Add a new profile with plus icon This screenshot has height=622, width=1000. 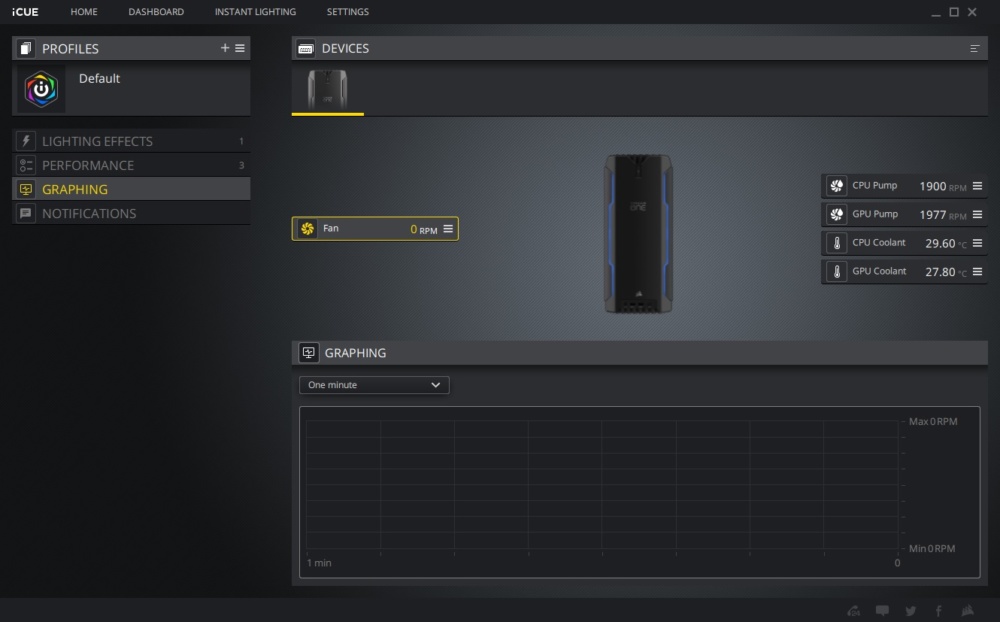(x=224, y=48)
